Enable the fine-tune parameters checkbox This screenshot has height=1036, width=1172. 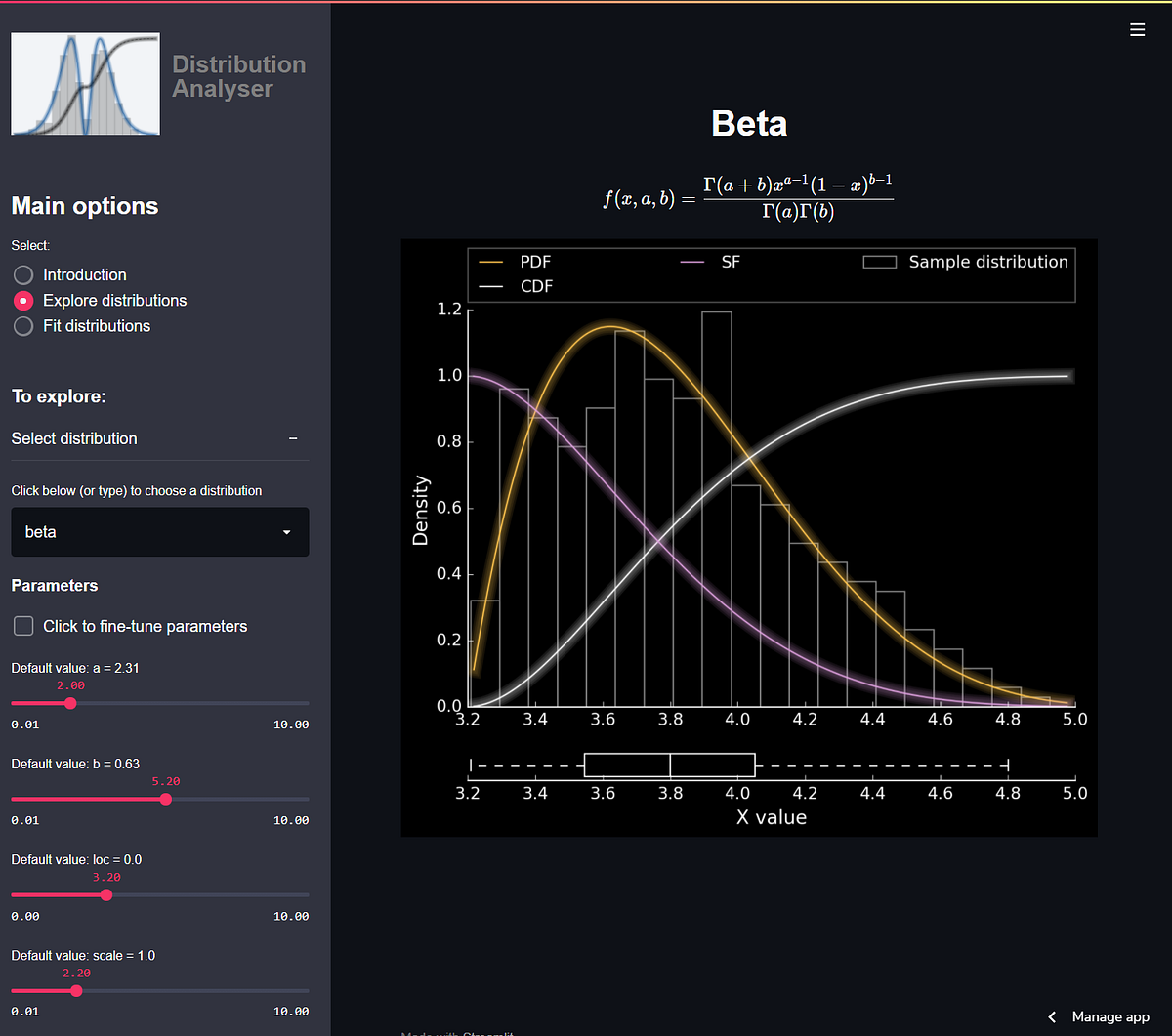click(22, 625)
